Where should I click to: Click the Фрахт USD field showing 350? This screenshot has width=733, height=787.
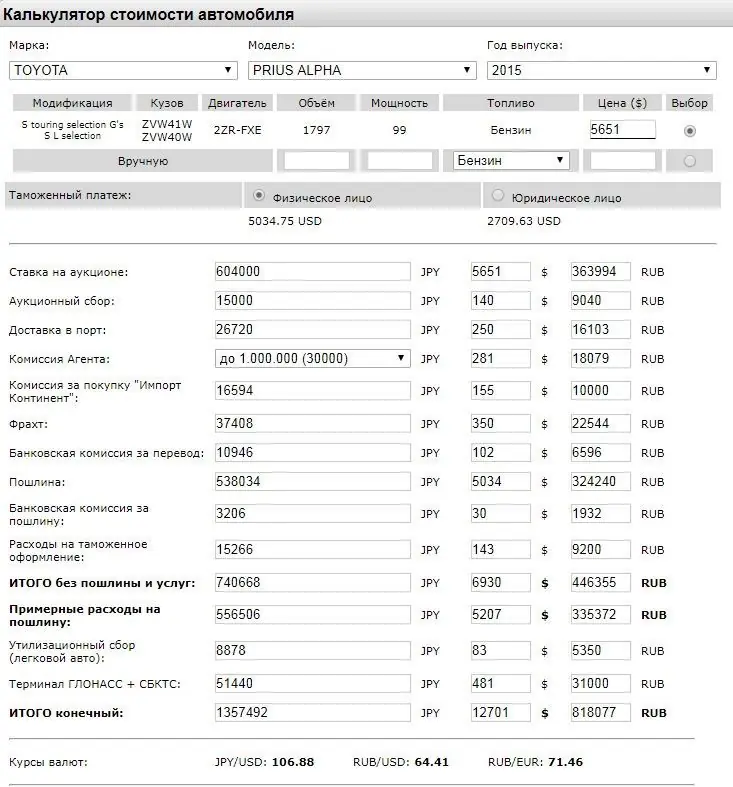point(501,424)
